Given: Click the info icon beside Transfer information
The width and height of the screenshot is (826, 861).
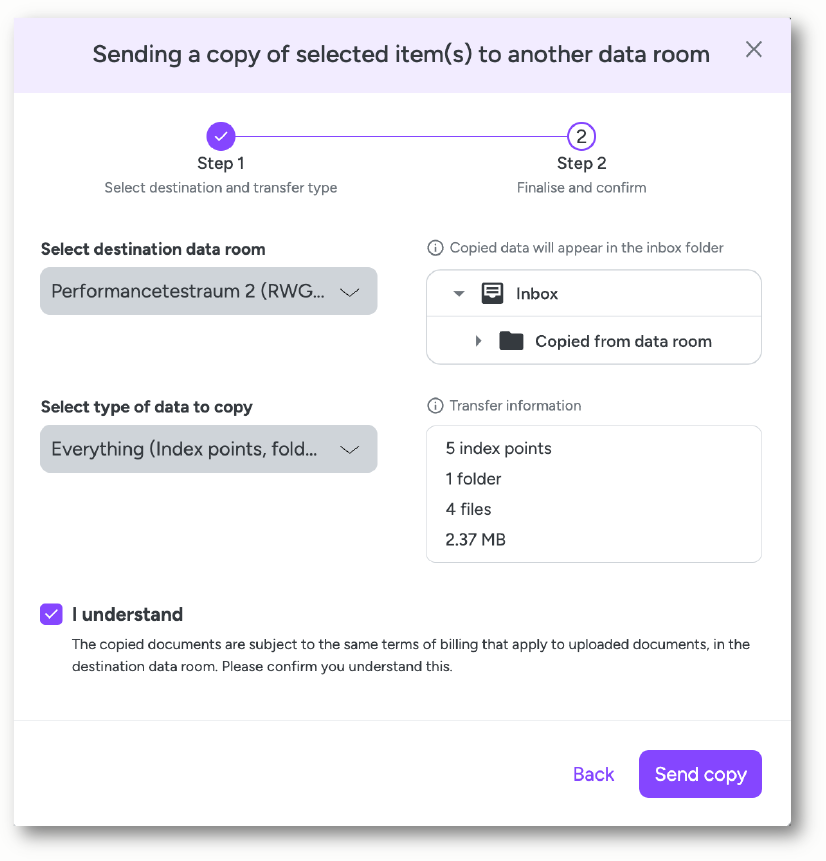Looking at the screenshot, I should pos(435,406).
